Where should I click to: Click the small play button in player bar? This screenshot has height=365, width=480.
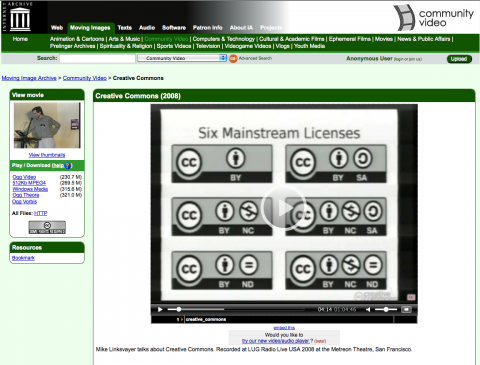[160, 310]
